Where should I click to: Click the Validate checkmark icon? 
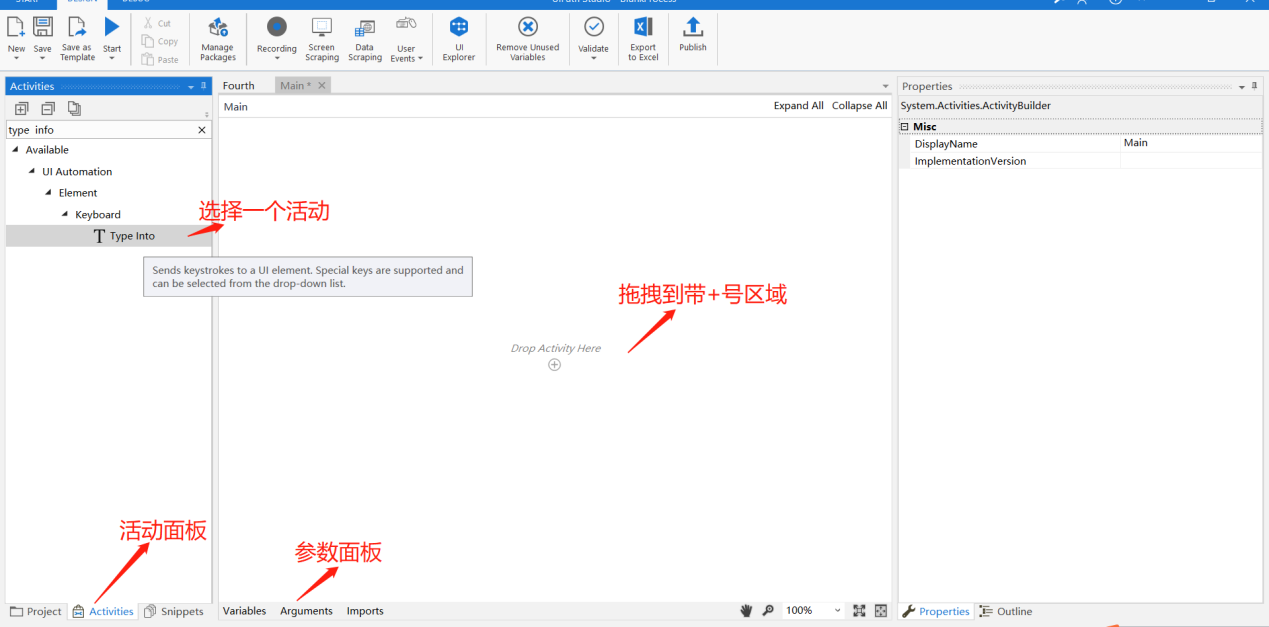(x=594, y=27)
